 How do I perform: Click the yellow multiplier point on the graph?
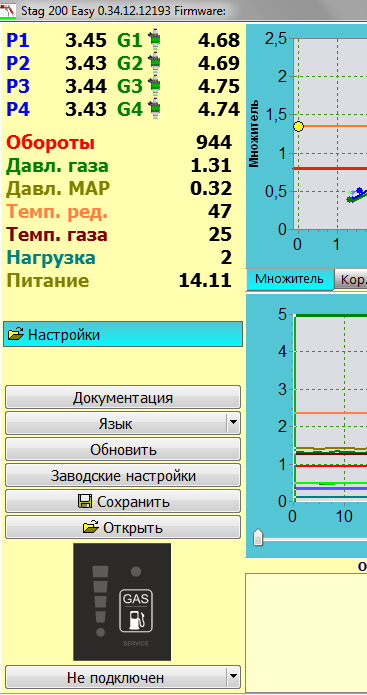[298, 126]
